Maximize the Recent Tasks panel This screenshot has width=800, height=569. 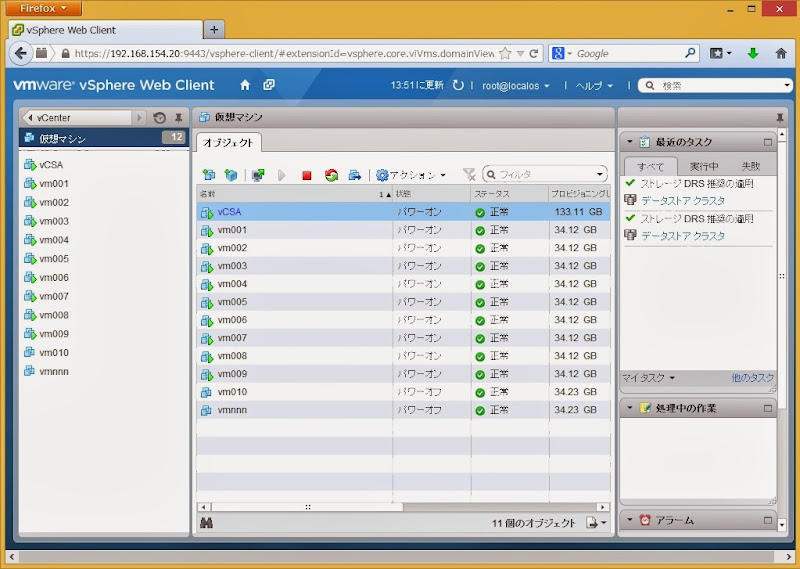click(x=768, y=142)
